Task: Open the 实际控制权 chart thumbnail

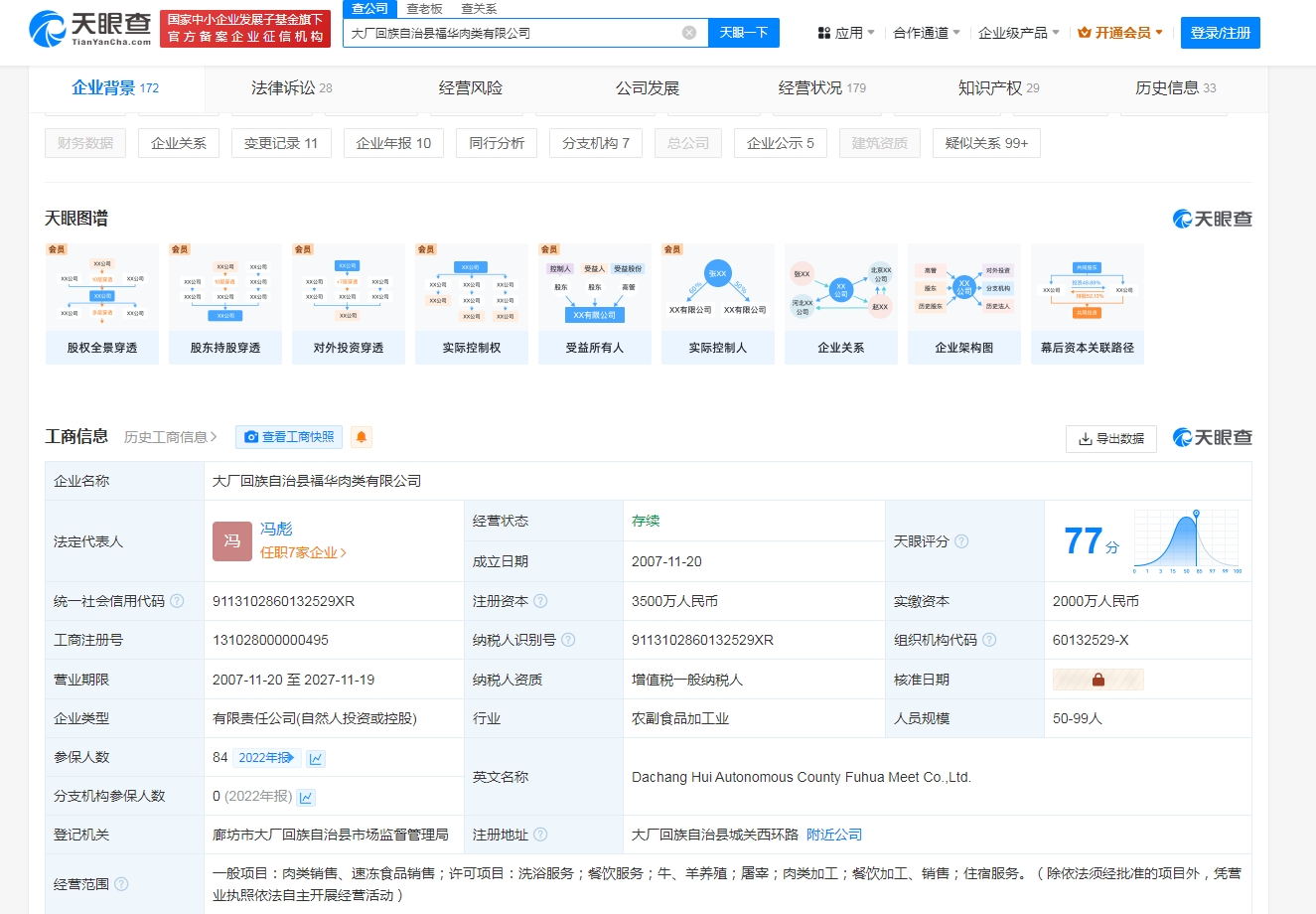Action: (472, 304)
